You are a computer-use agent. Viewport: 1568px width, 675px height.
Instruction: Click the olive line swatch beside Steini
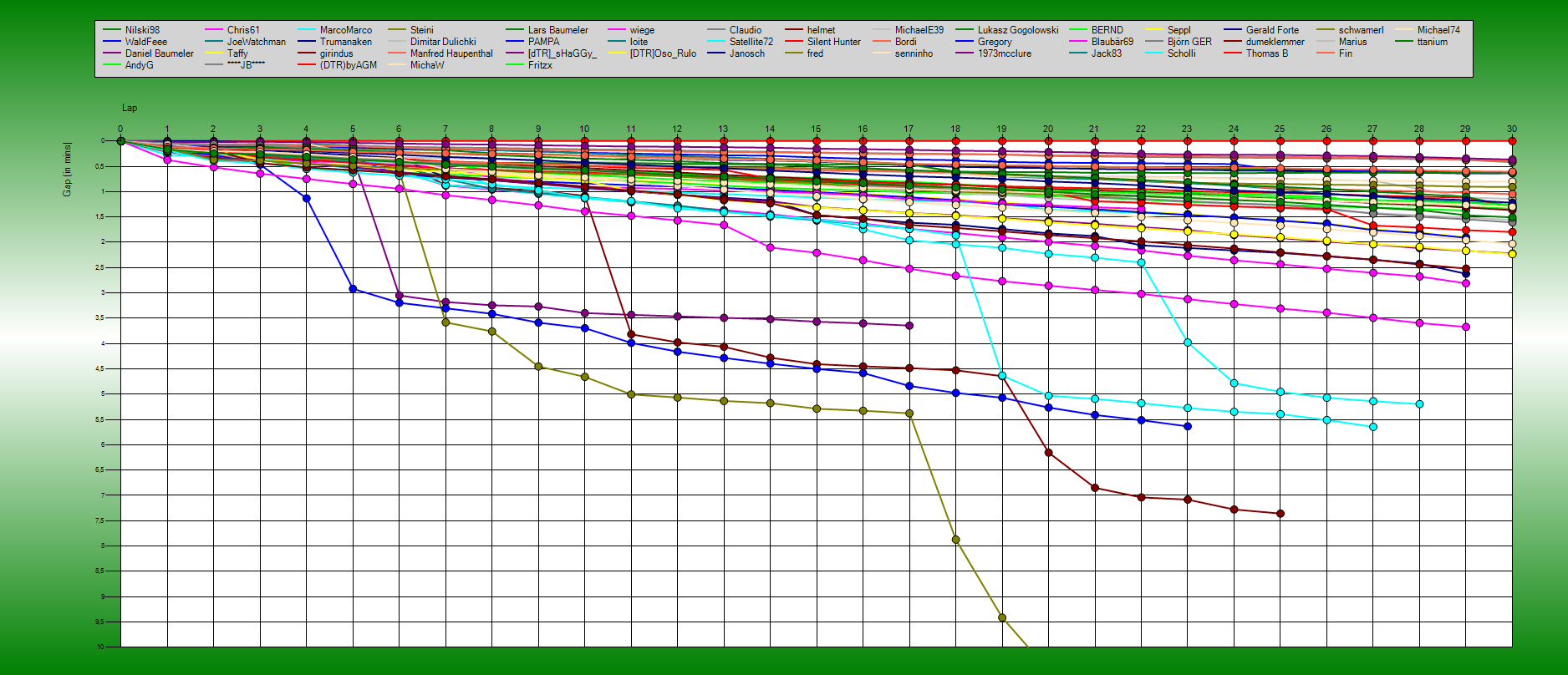pos(397,30)
